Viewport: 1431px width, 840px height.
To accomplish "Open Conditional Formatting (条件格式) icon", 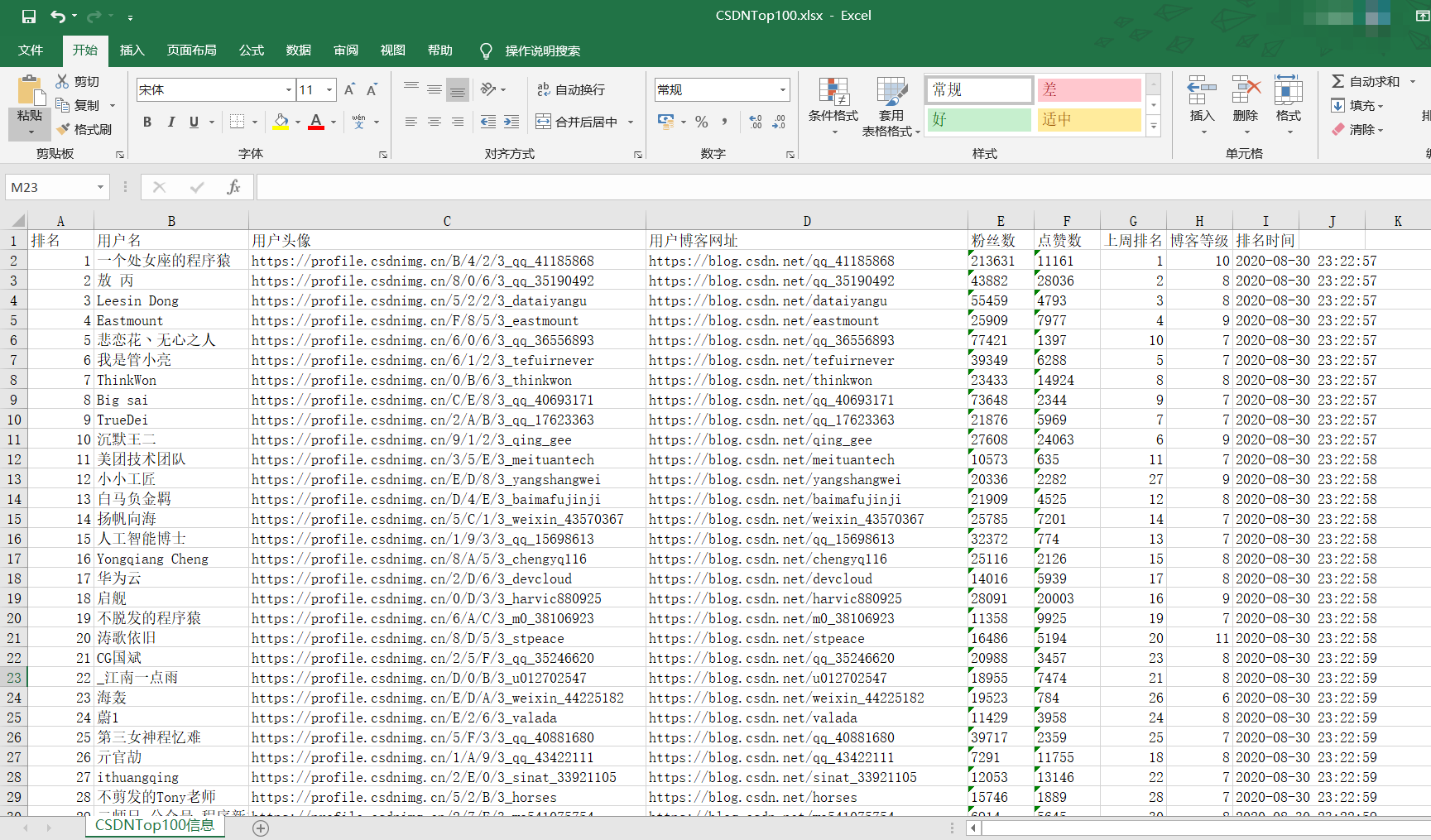I will tap(833, 91).
